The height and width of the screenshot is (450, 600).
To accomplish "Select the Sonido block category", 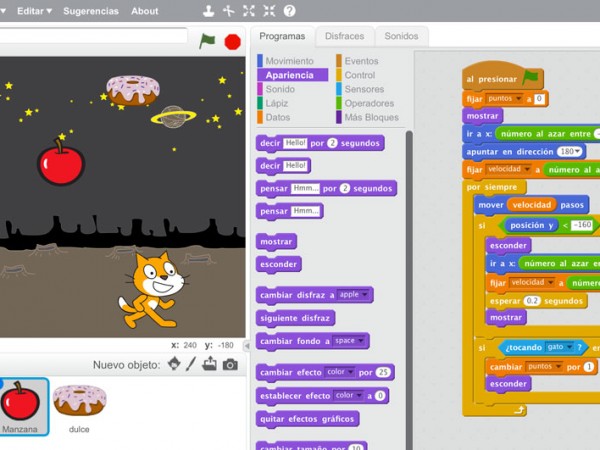I will tap(276, 89).
